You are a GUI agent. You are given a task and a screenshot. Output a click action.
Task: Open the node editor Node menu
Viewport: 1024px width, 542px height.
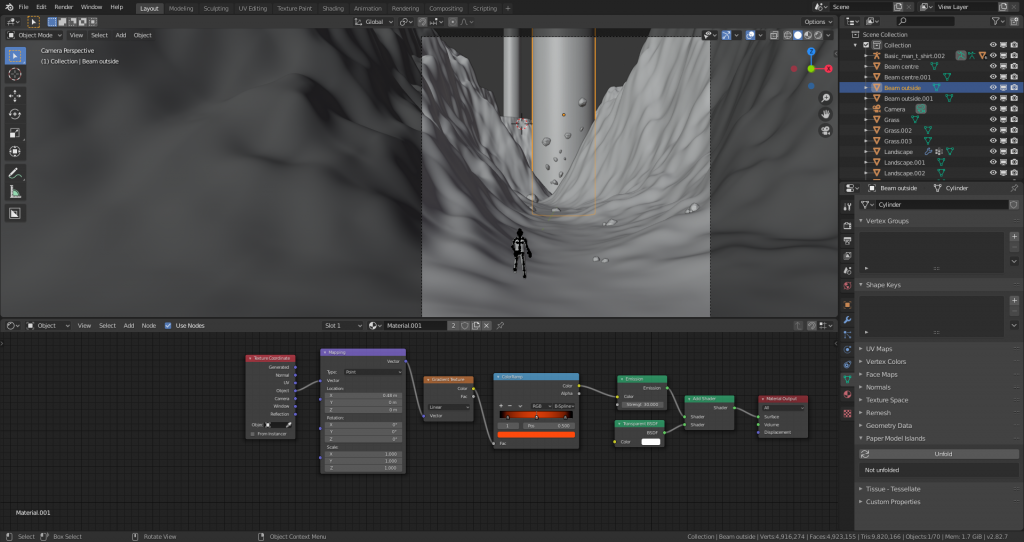(149, 325)
